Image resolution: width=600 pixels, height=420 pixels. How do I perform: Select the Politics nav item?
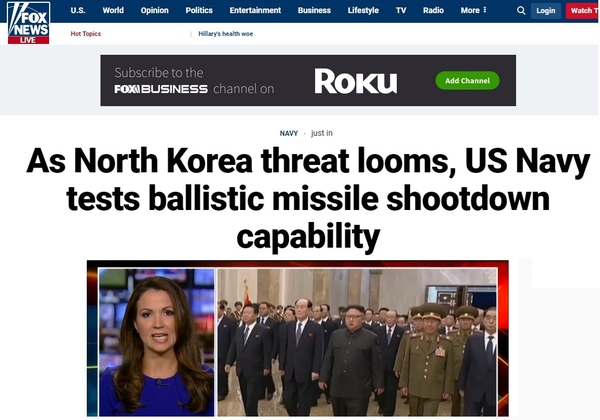[199, 10]
